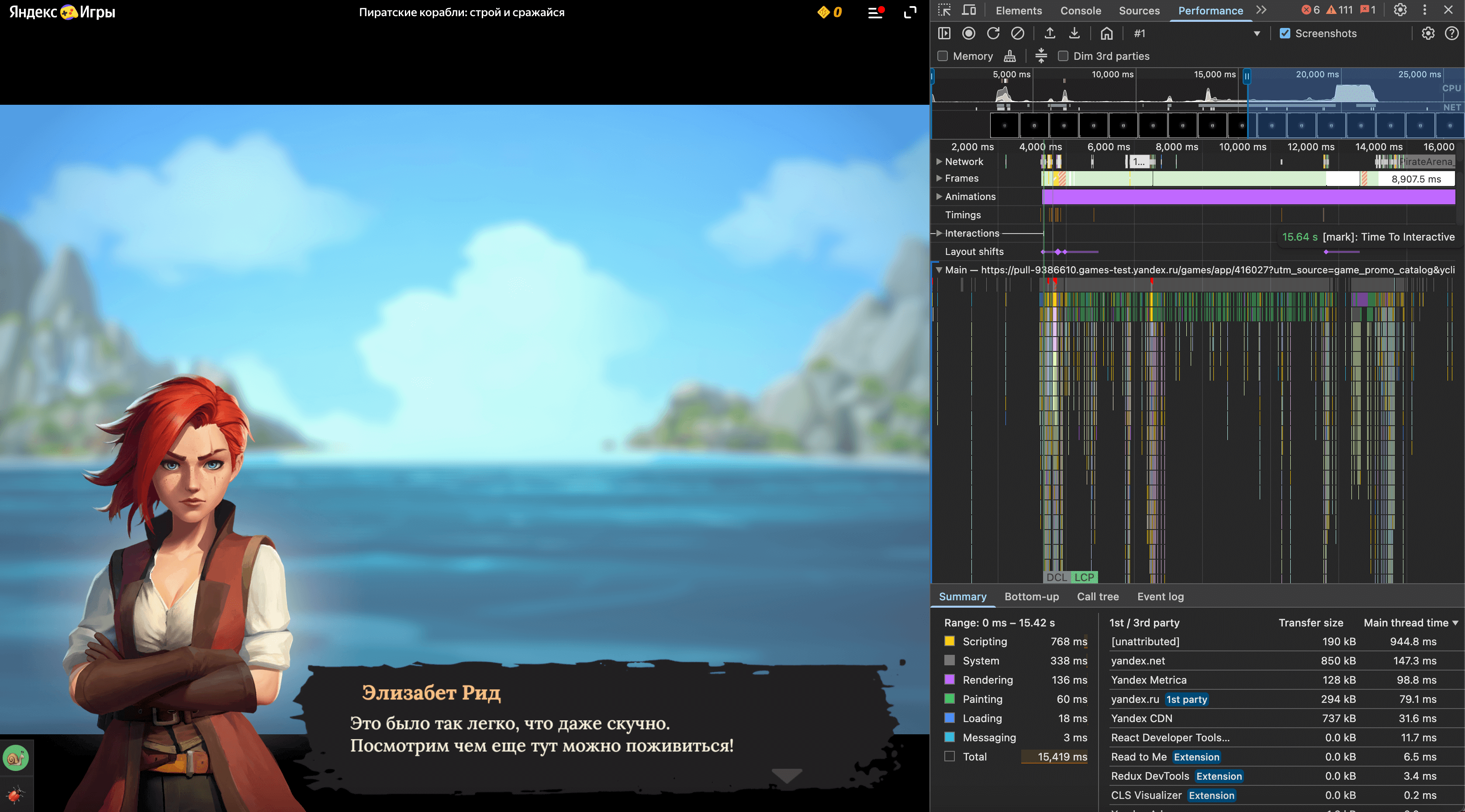The height and width of the screenshot is (812, 1465).
Task: Expand the Frames track
Action: [939, 179]
